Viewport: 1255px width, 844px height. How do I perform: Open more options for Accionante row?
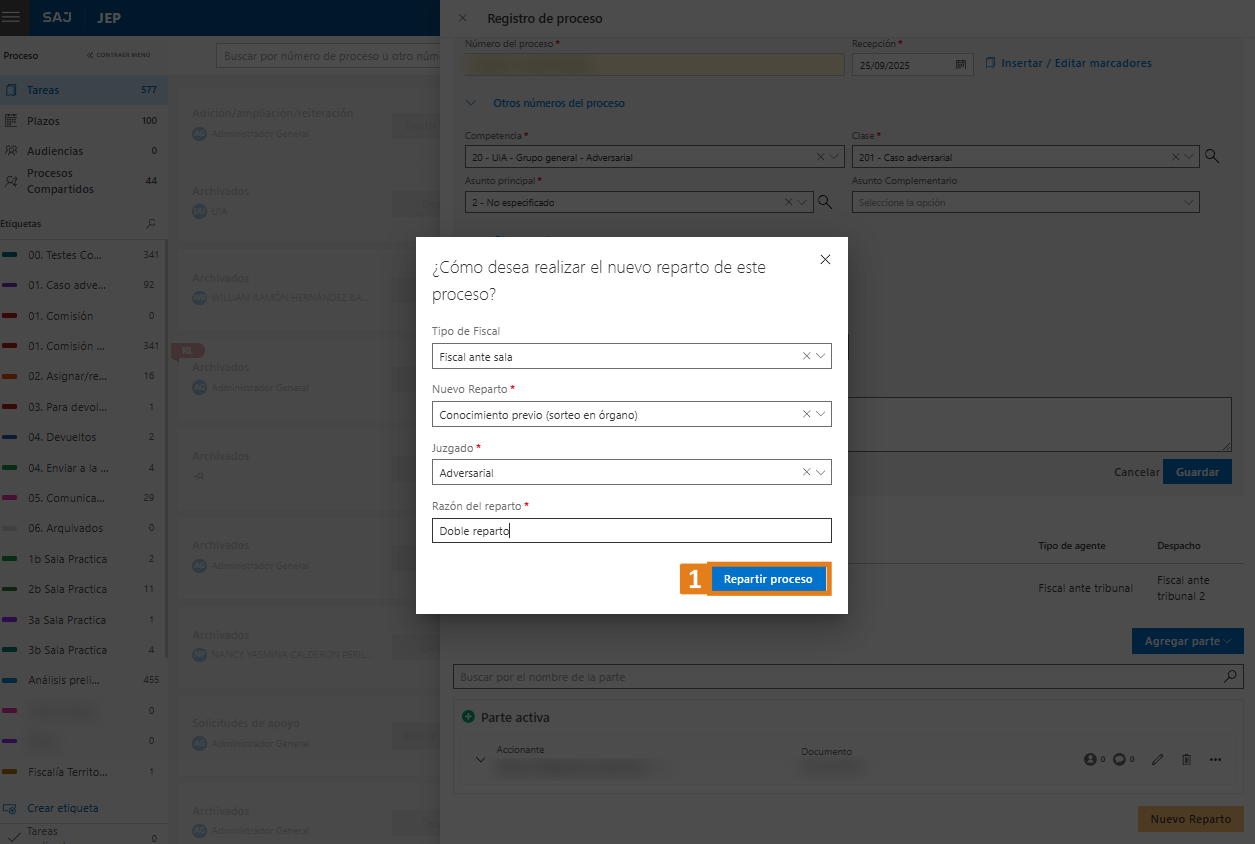[x=1215, y=759]
